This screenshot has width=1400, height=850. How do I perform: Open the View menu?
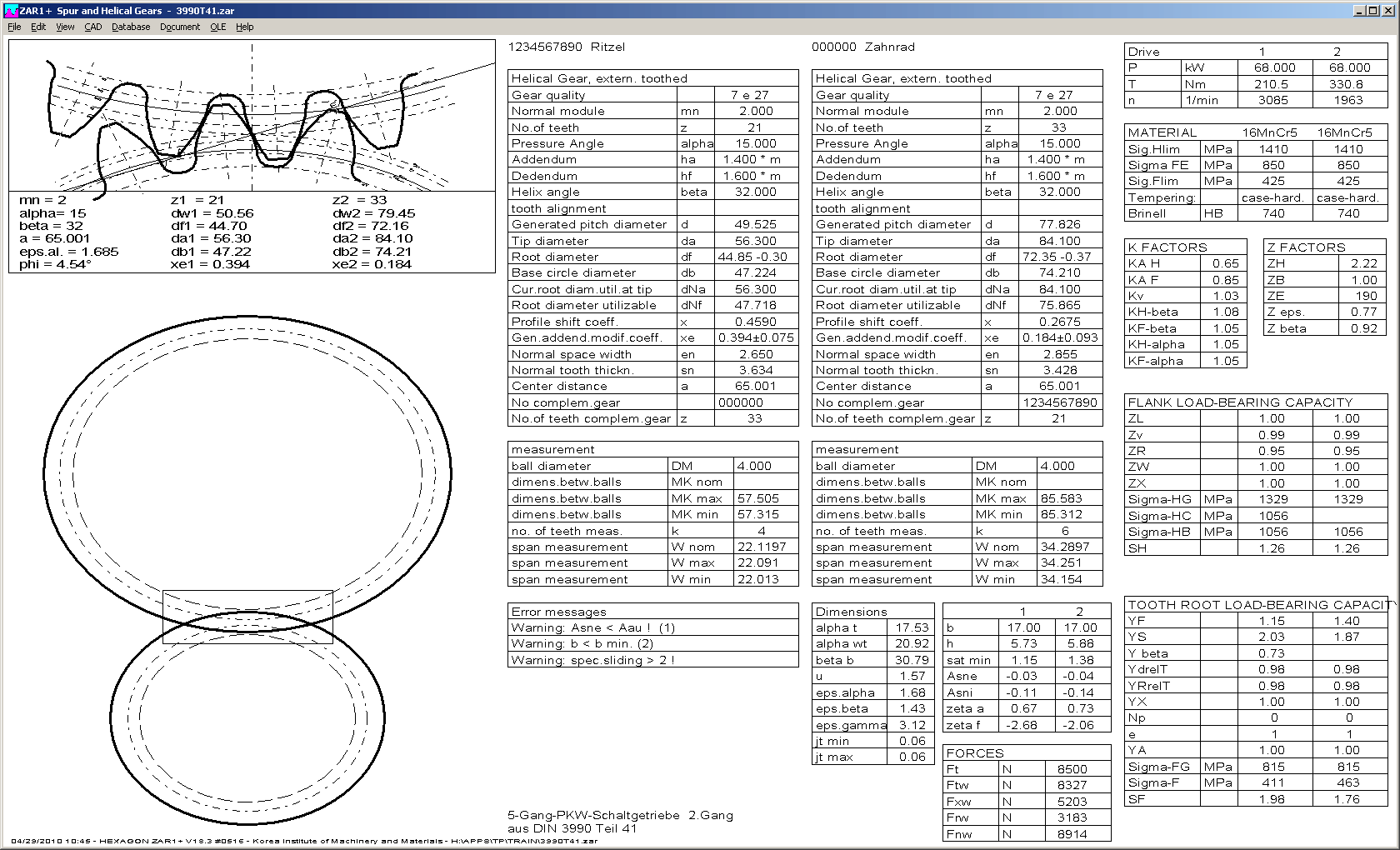pyautogui.click(x=65, y=27)
